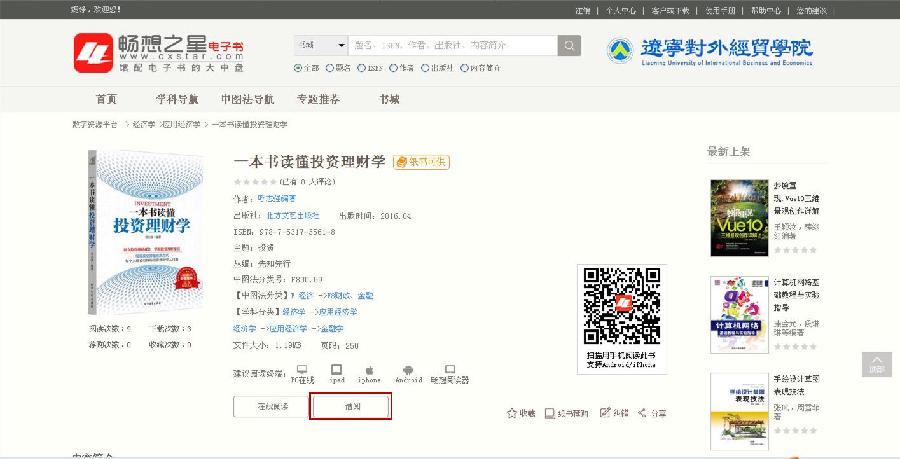
Task: Click the 应用经济学 breadcrumb link
Action: coord(180,125)
